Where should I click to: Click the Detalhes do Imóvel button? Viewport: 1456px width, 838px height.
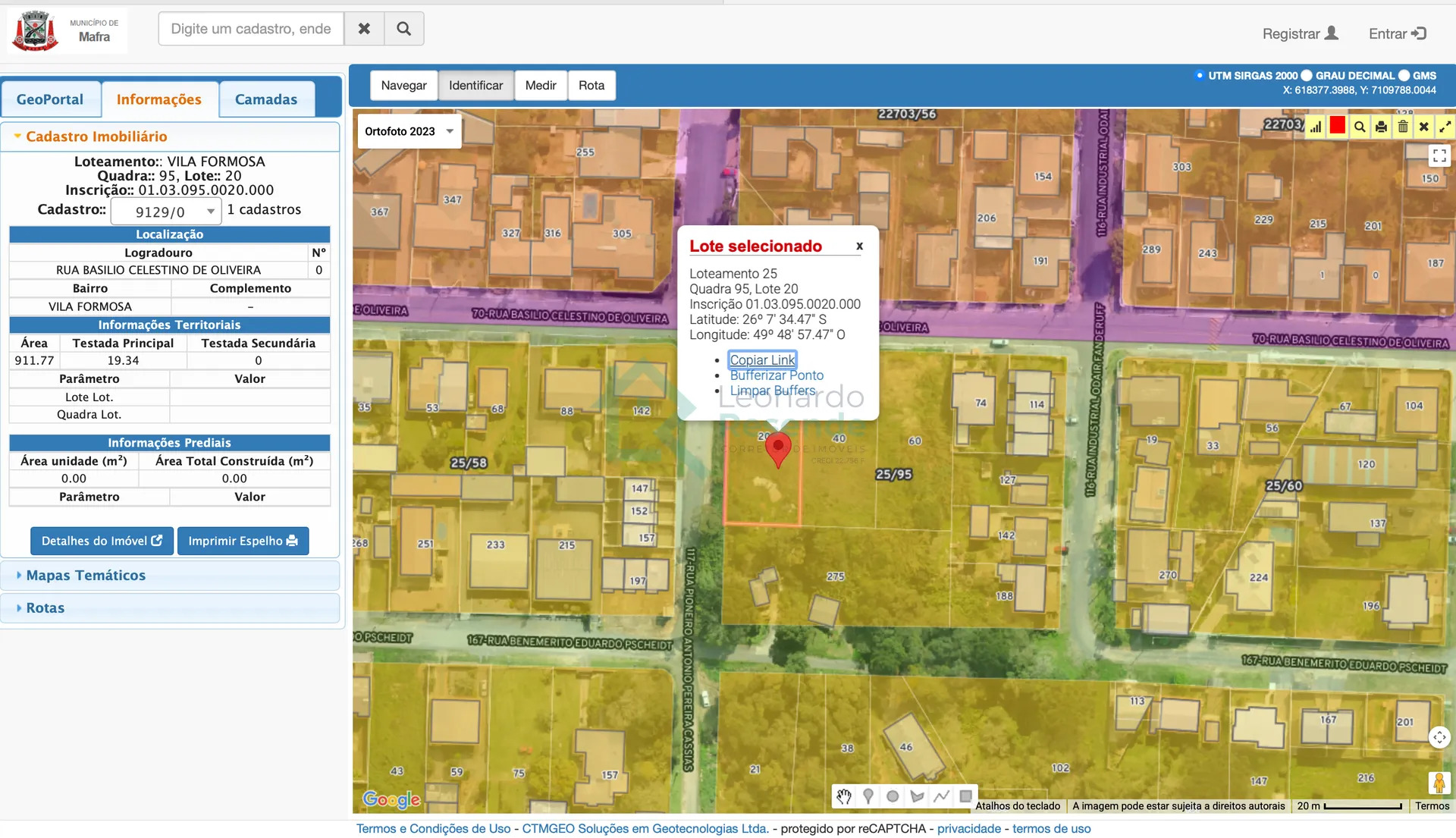tap(102, 541)
